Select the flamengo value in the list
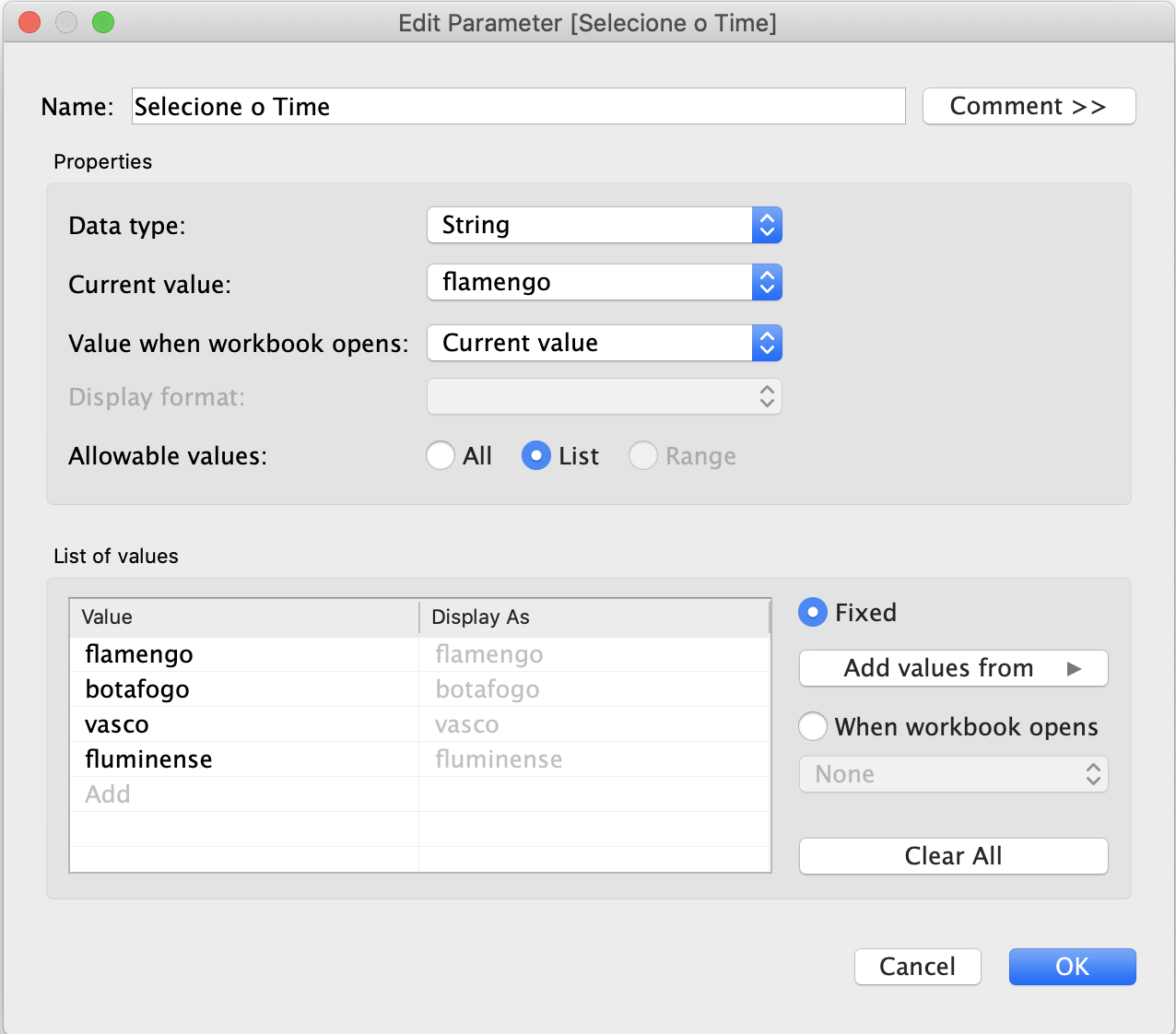 coord(244,654)
